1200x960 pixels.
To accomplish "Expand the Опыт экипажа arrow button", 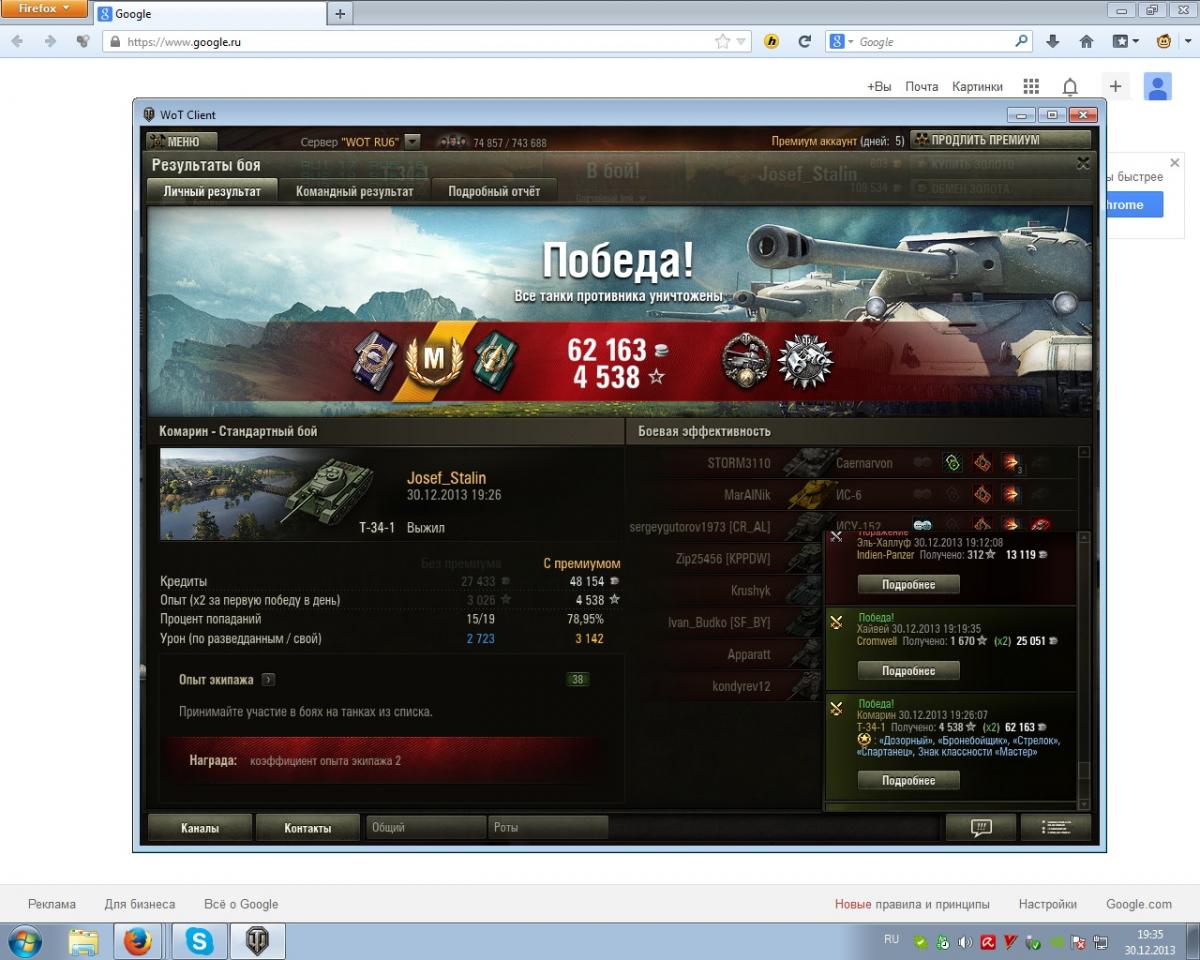I will (x=268, y=680).
